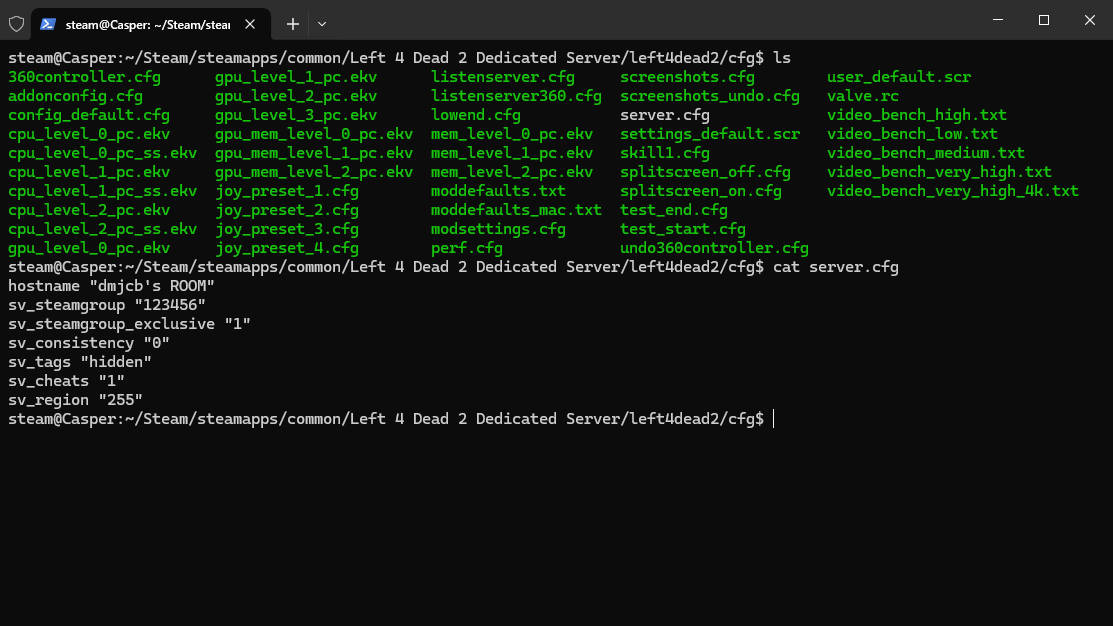
Task: Expand the new tab profile dropdown
Action: click(x=322, y=24)
